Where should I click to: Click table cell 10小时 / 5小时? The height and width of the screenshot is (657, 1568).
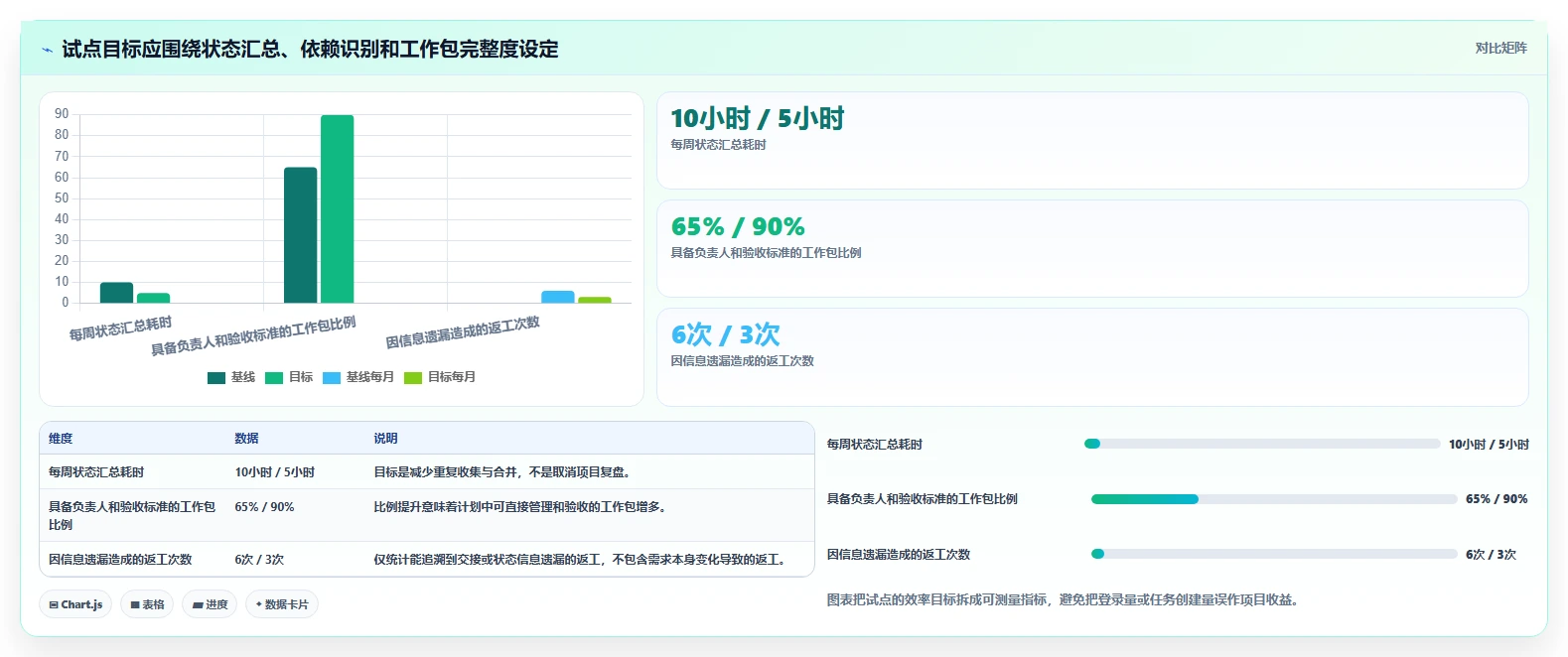274,472
